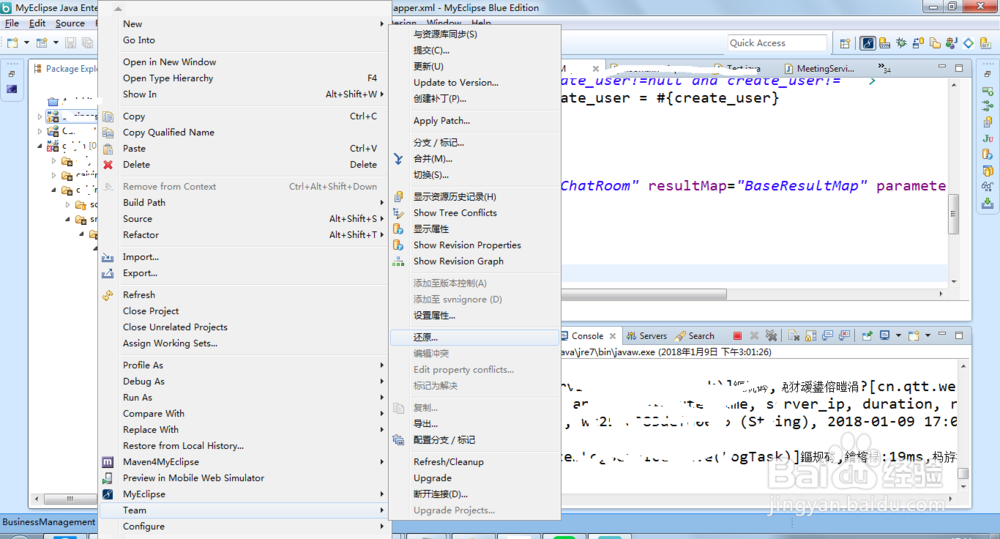Minimize the editor area
Screen dimensions: 1000x539
[942, 66]
